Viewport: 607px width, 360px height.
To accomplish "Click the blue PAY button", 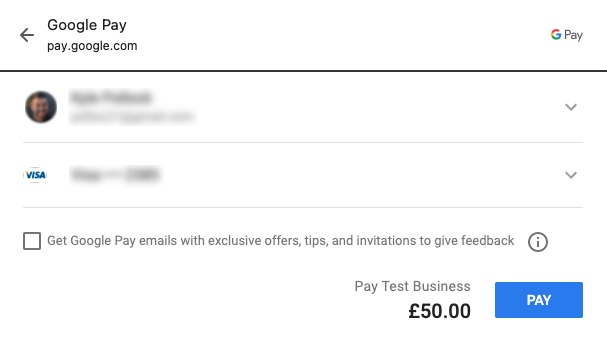I will coord(538,300).
